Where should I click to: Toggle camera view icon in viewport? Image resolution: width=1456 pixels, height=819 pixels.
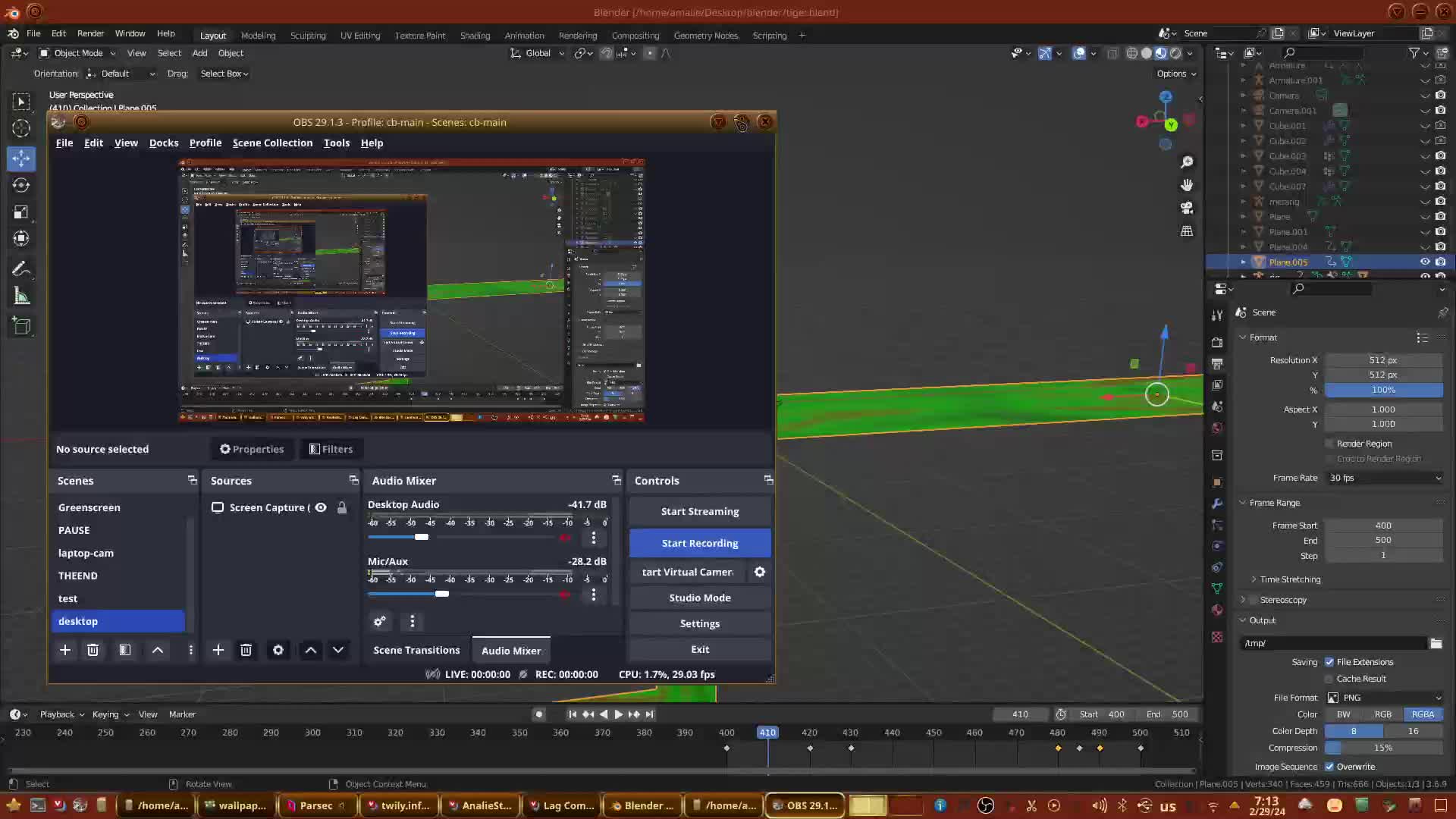[1187, 208]
